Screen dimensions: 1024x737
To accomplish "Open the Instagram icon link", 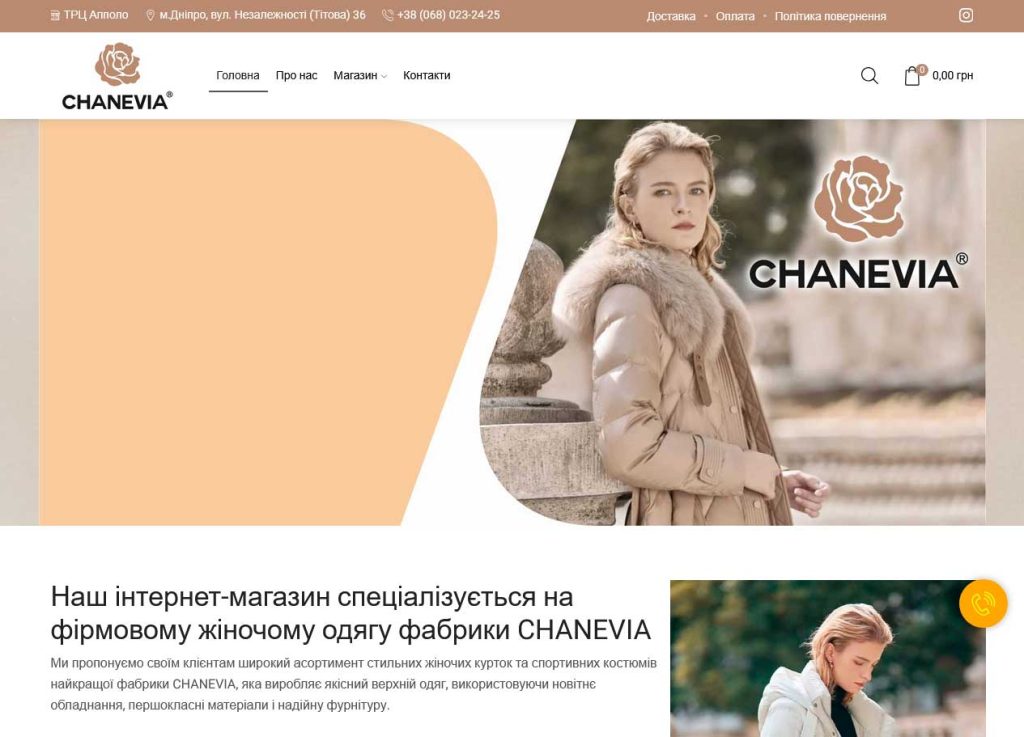I will pos(966,15).
